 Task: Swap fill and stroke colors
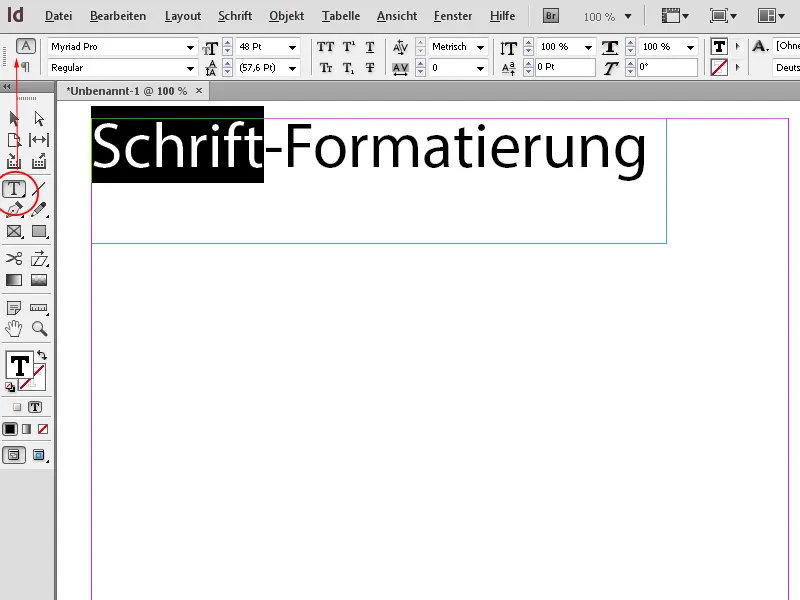(x=42, y=355)
